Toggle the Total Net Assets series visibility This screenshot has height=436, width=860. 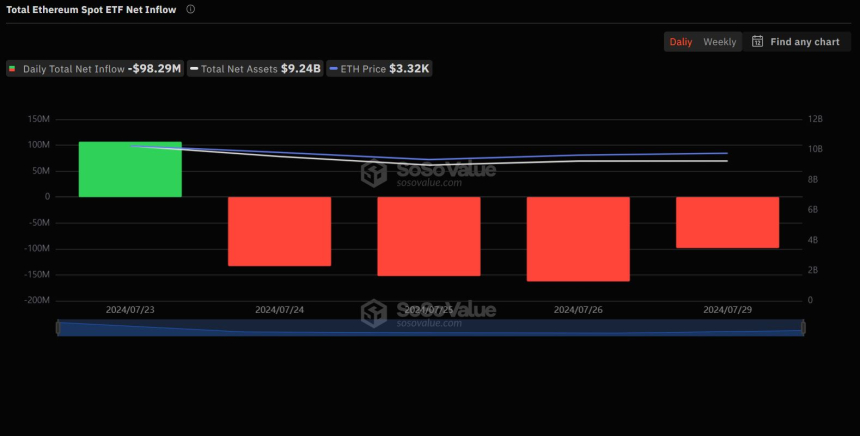(256, 69)
